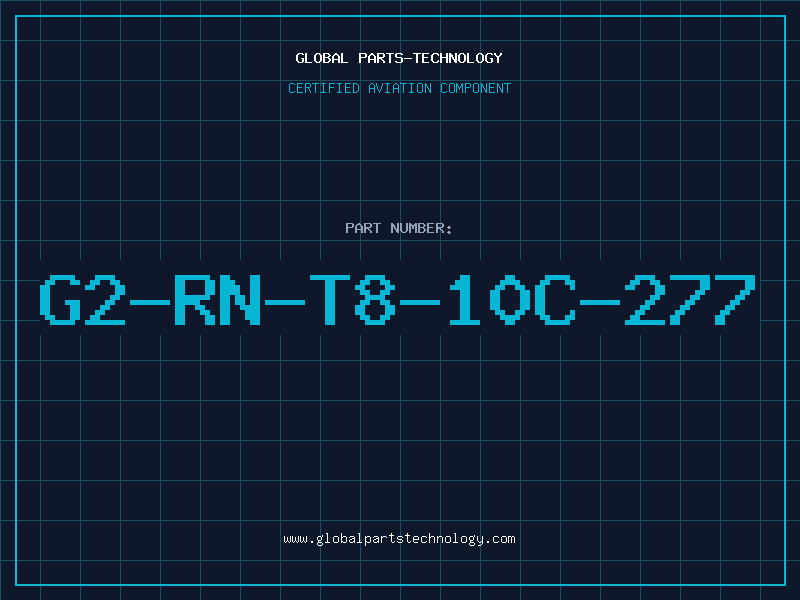
Task: Click the 277 segment of the part number
Action: 690,299
